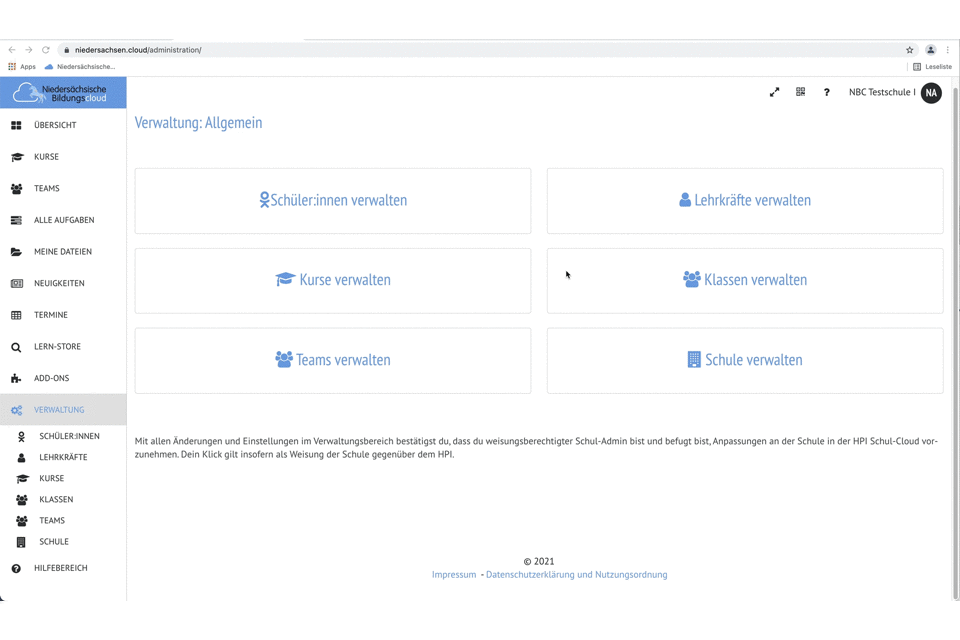Viewport: 960px width, 640px height.
Task: Open the Lehrkräfte verwalten tile
Action: coord(744,200)
